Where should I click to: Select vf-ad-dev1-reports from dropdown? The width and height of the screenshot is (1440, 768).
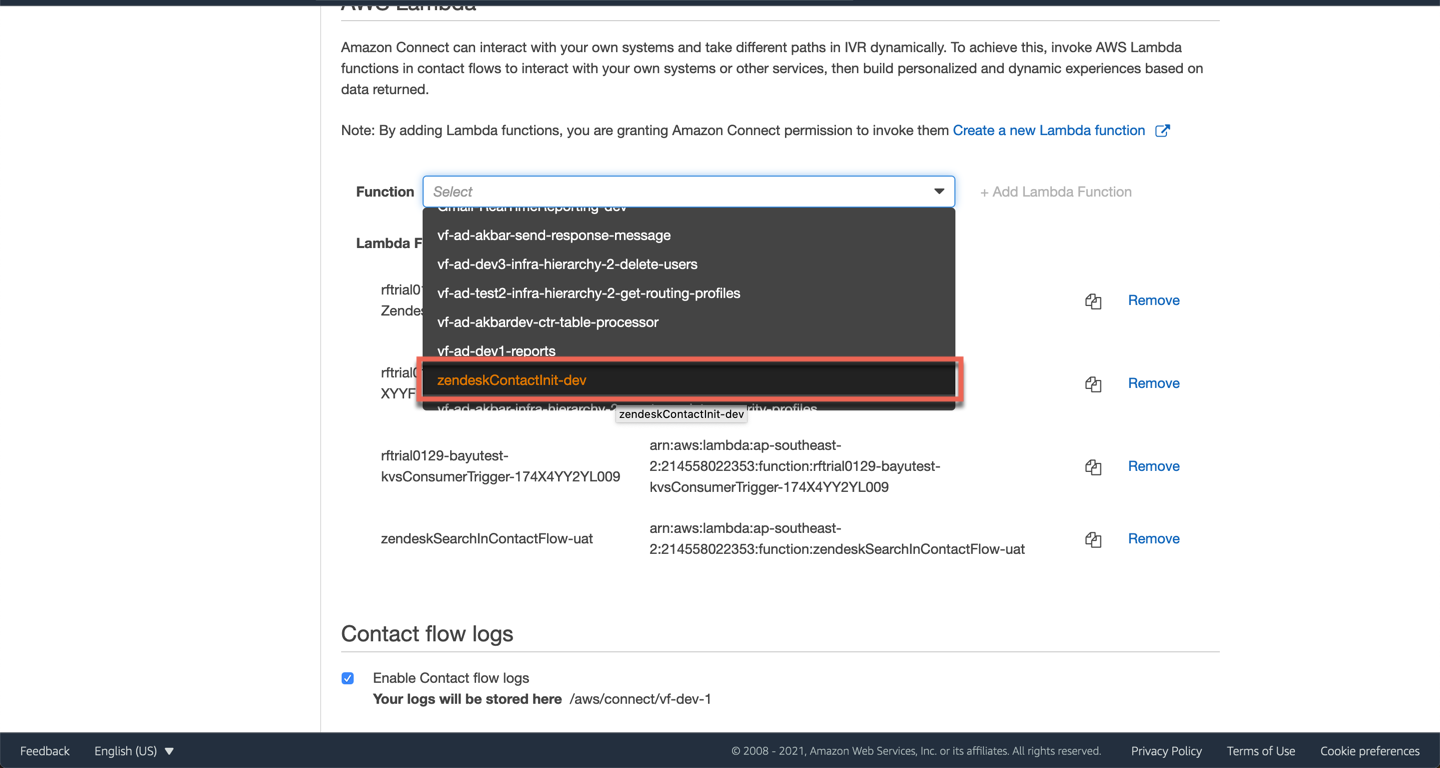point(496,350)
